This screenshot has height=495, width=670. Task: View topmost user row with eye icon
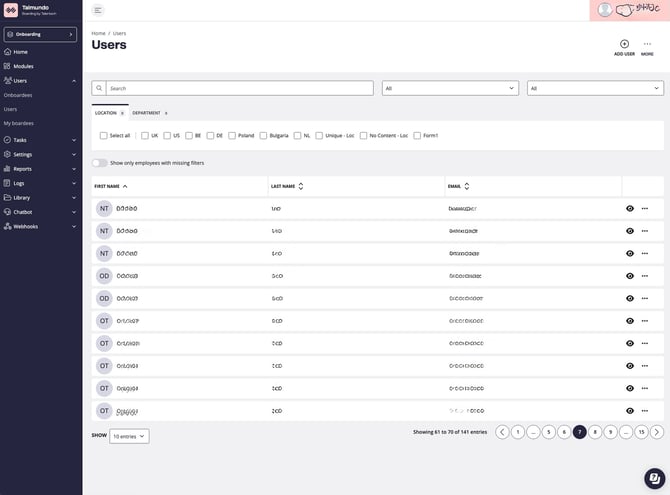pyautogui.click(x=630, y=209)
